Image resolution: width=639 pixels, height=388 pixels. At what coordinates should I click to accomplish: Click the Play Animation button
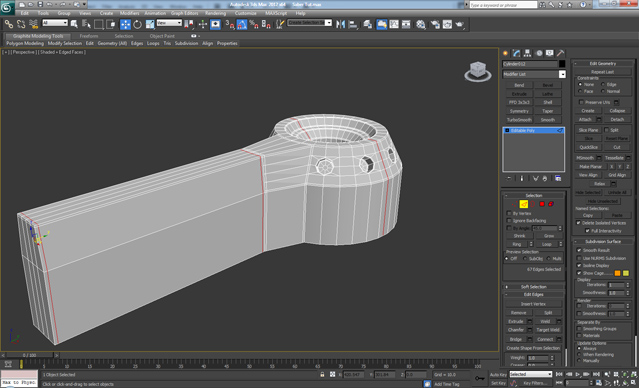577,374
